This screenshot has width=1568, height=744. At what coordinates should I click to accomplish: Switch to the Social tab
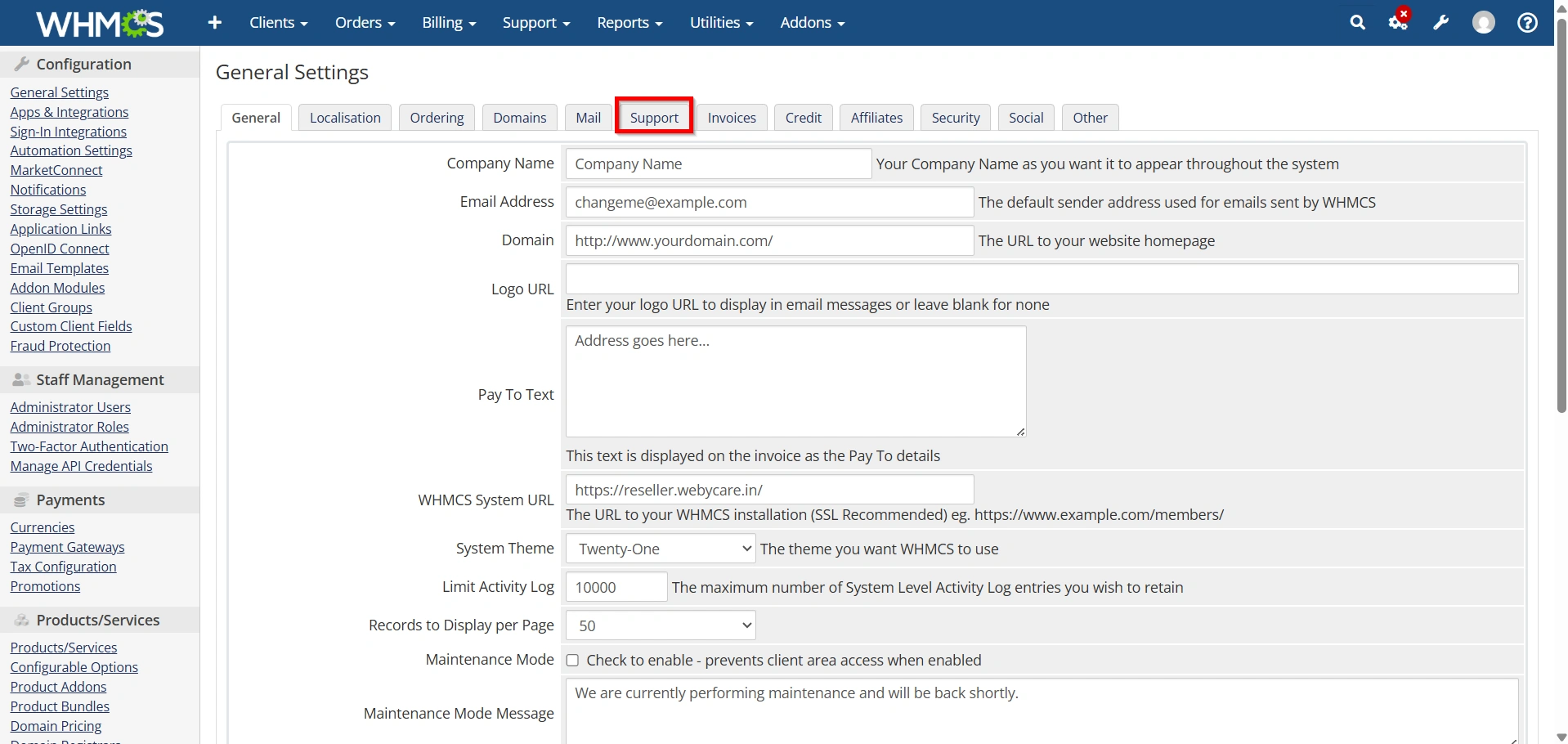pos(1026,118)
